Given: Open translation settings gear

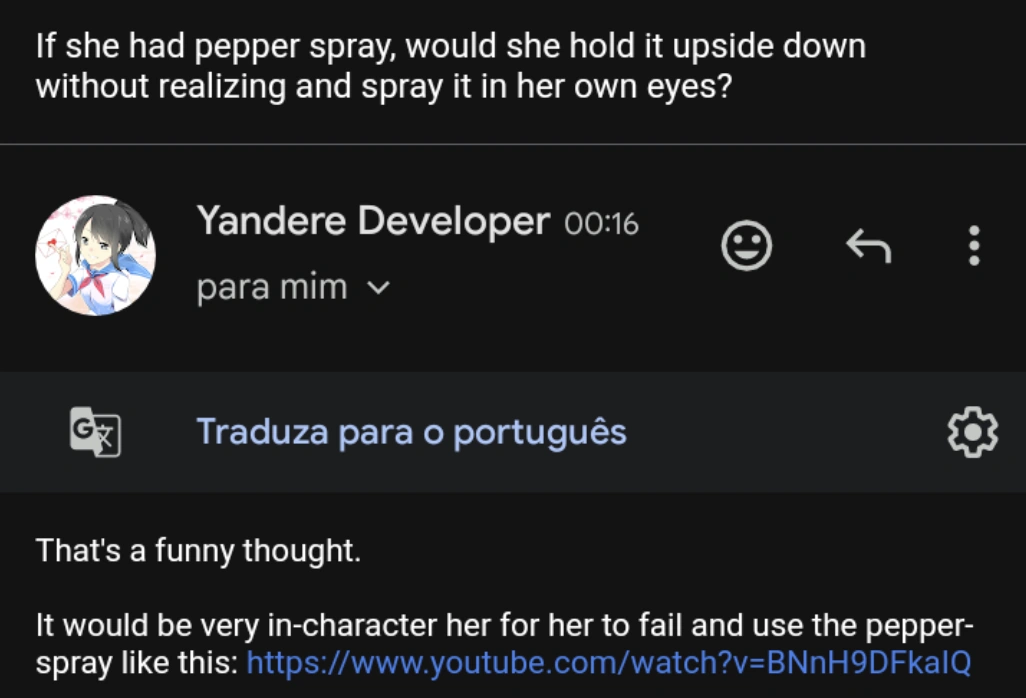Looking at the screenshot, I should click(x=972, y=432).
